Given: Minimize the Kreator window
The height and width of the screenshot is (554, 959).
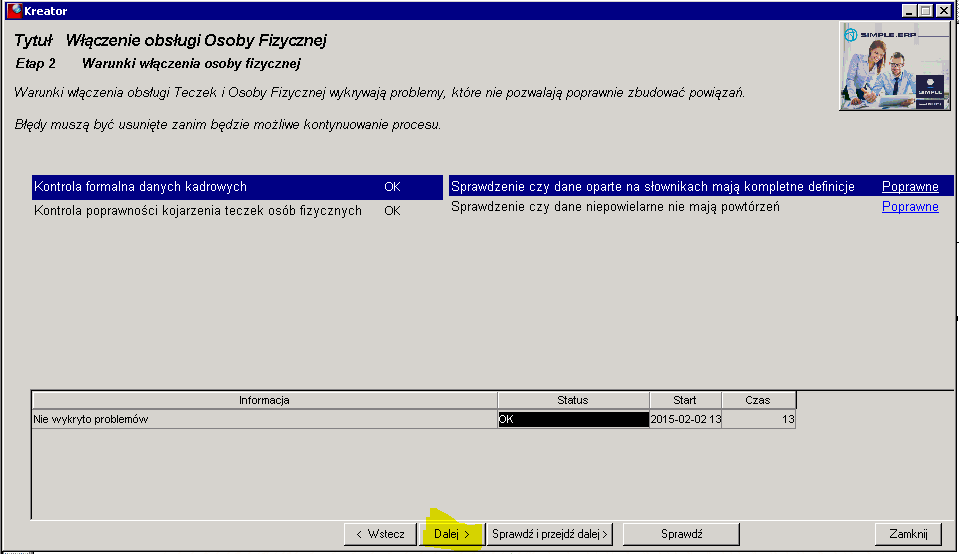Looking at the screenshot, I should [x=908, y=10].
